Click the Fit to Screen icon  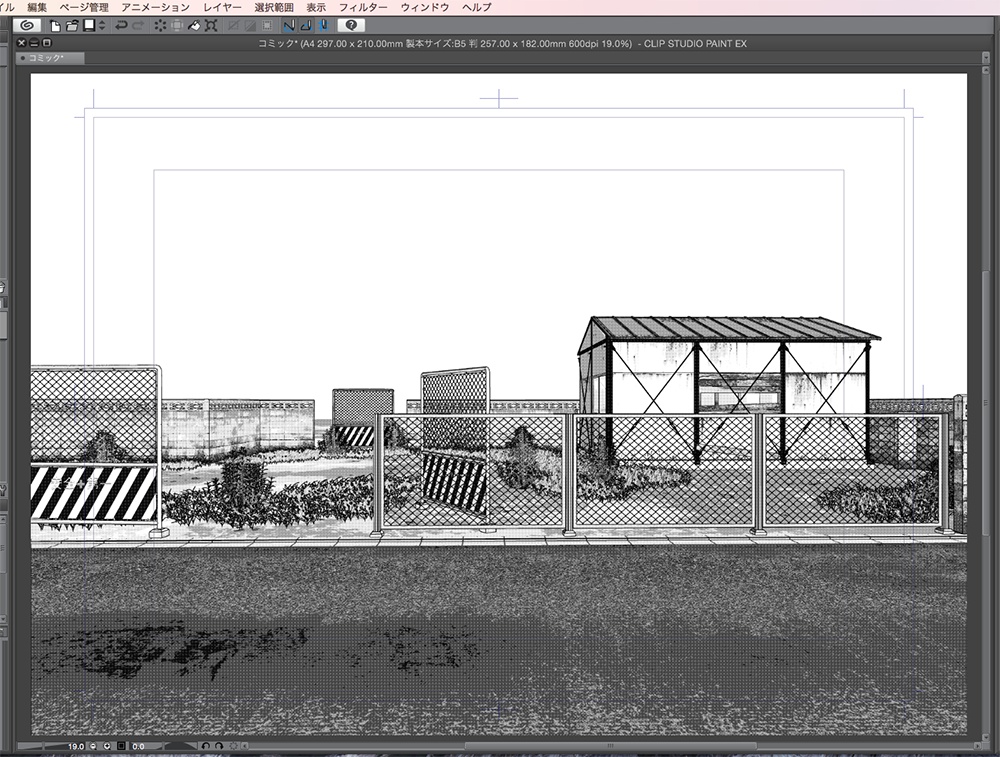click(121, 746)
